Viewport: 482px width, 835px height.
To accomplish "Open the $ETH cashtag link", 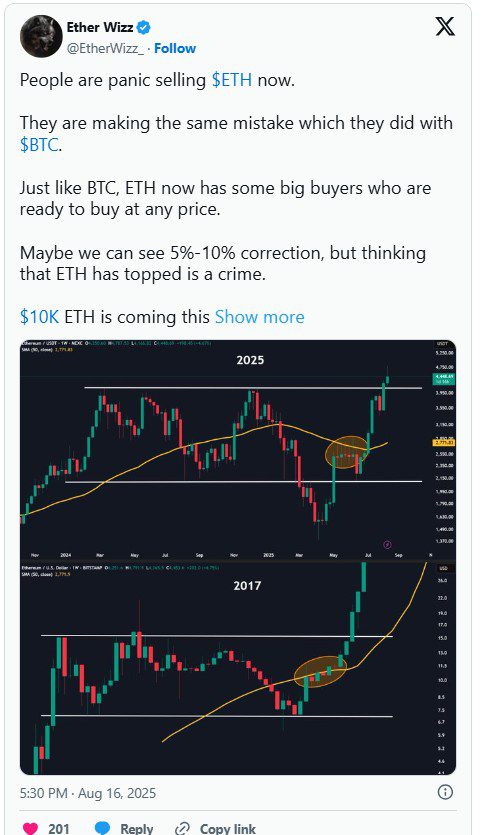I will click(234, 80).
